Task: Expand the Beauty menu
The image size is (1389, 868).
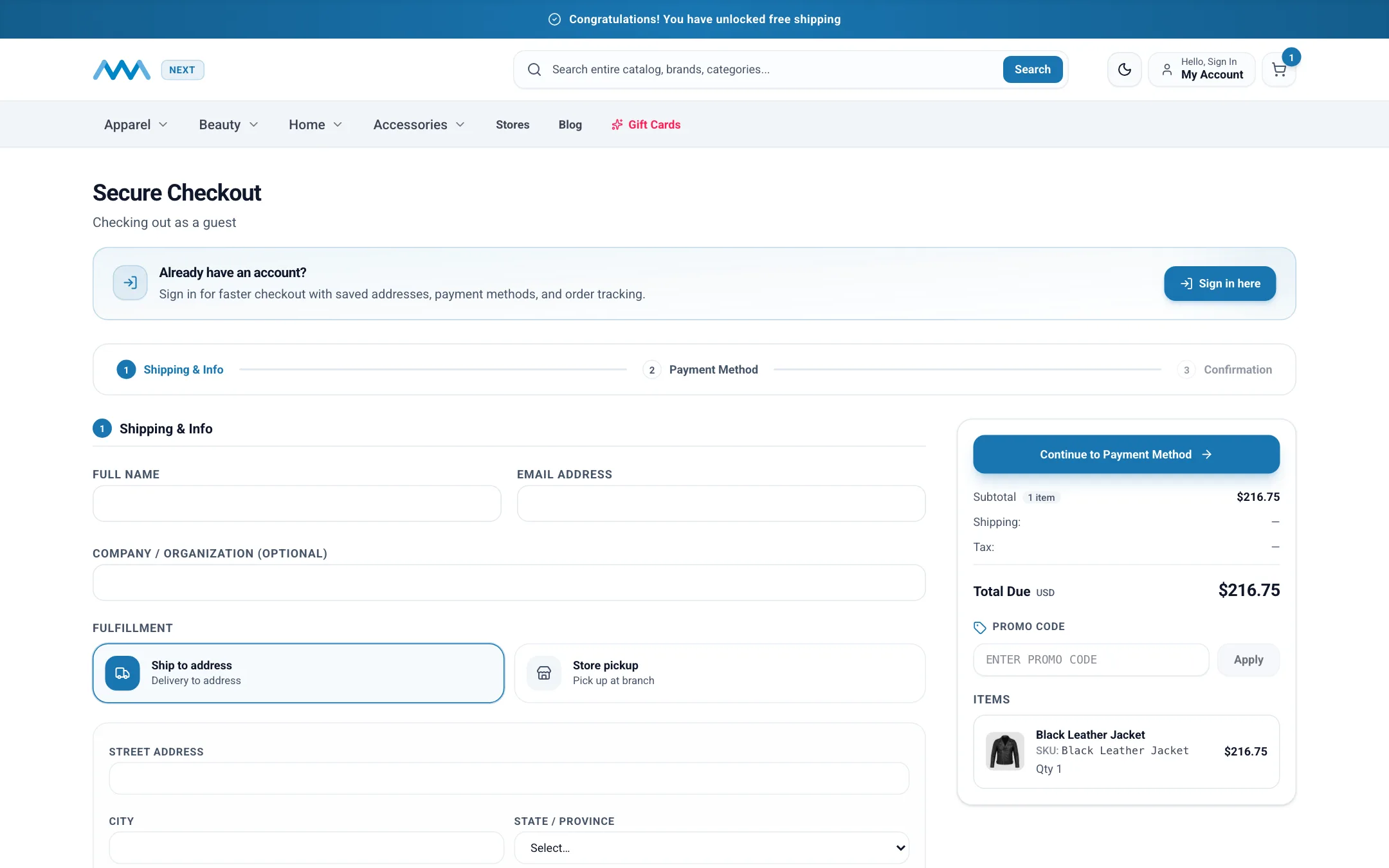Action: 228,125
